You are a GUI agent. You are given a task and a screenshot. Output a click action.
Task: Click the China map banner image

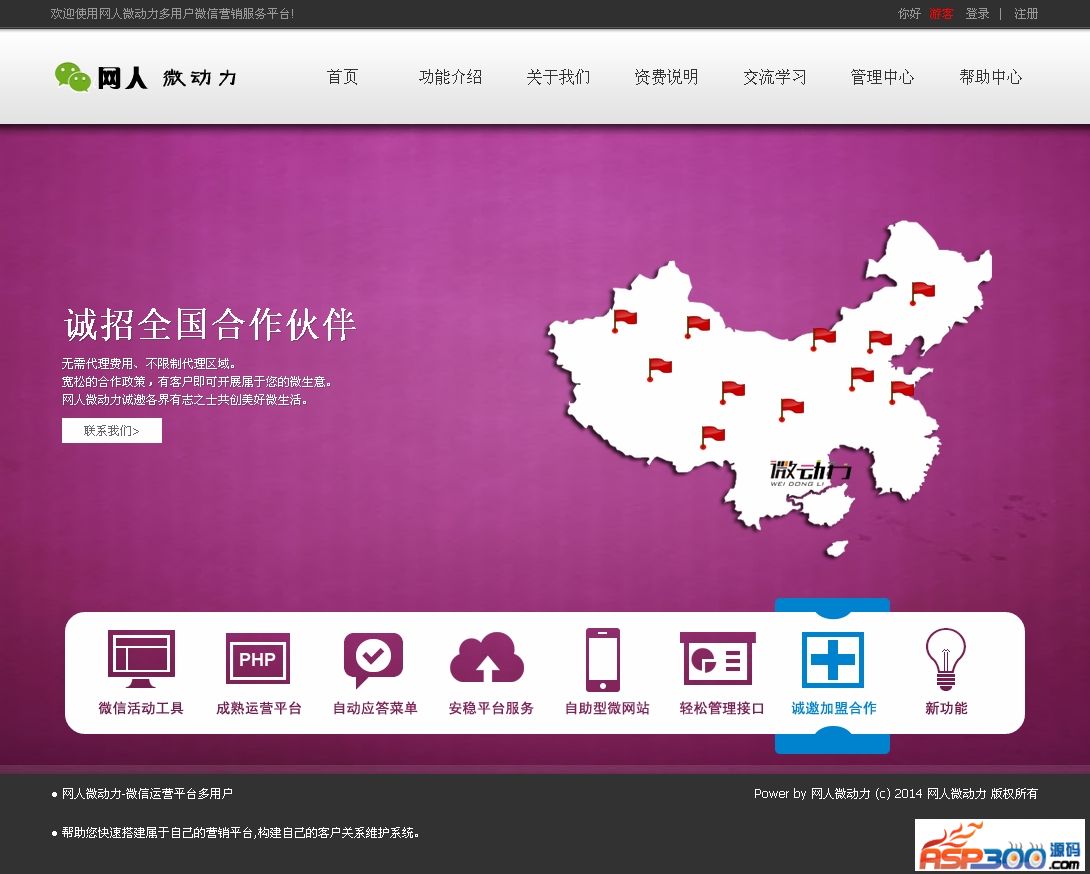coord(770,389)
